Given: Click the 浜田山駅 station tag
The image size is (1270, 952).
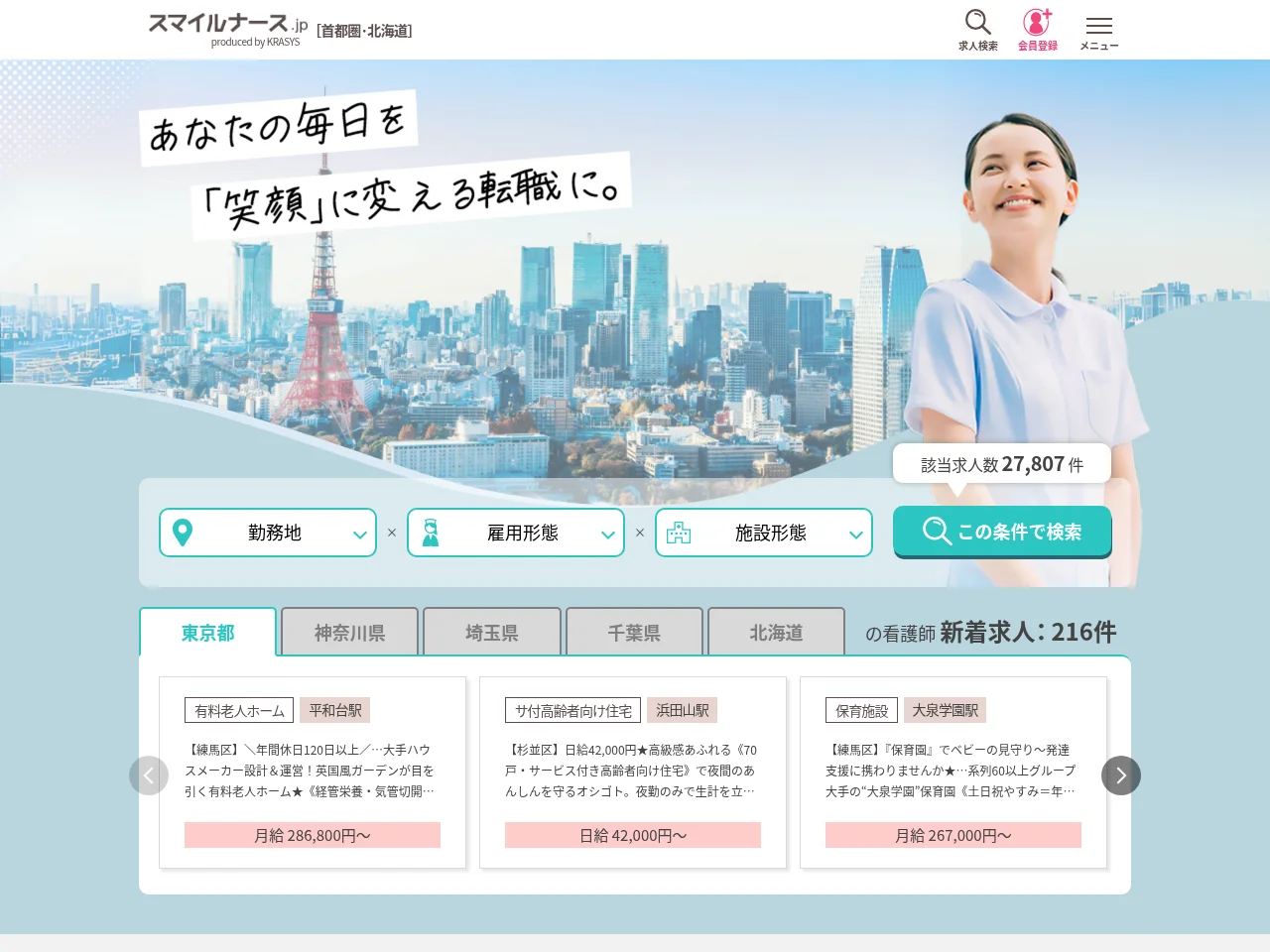Looking at the screenshot, I should [683, 710].
